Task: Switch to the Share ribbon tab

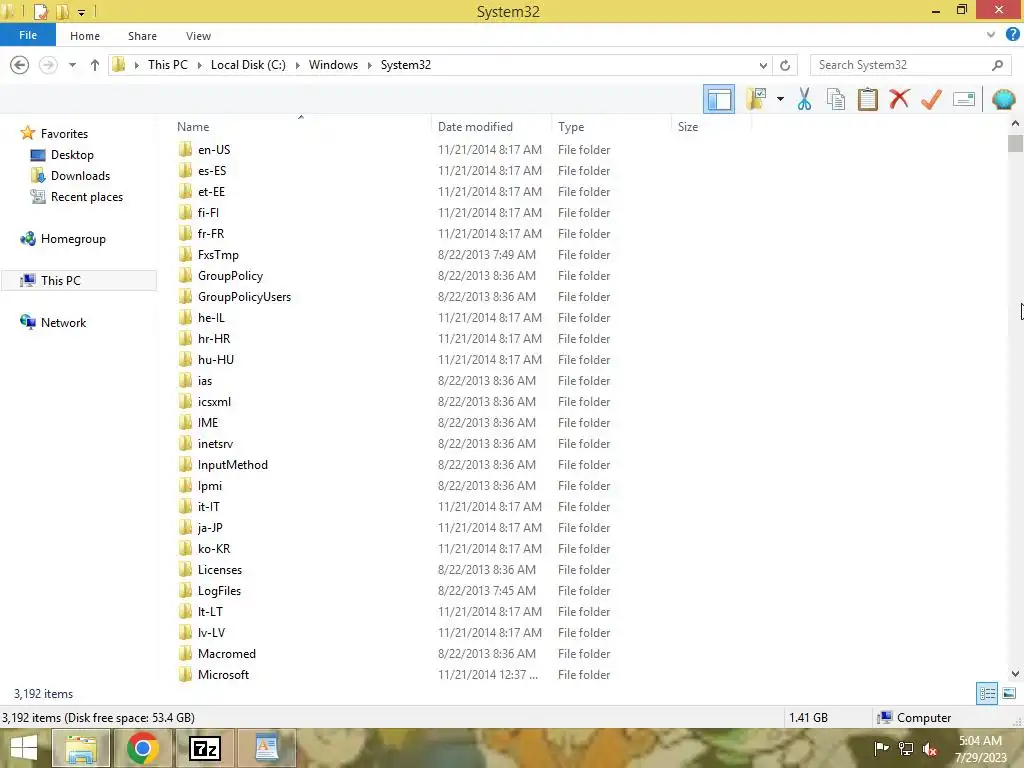Action: [x=142, y=36]
